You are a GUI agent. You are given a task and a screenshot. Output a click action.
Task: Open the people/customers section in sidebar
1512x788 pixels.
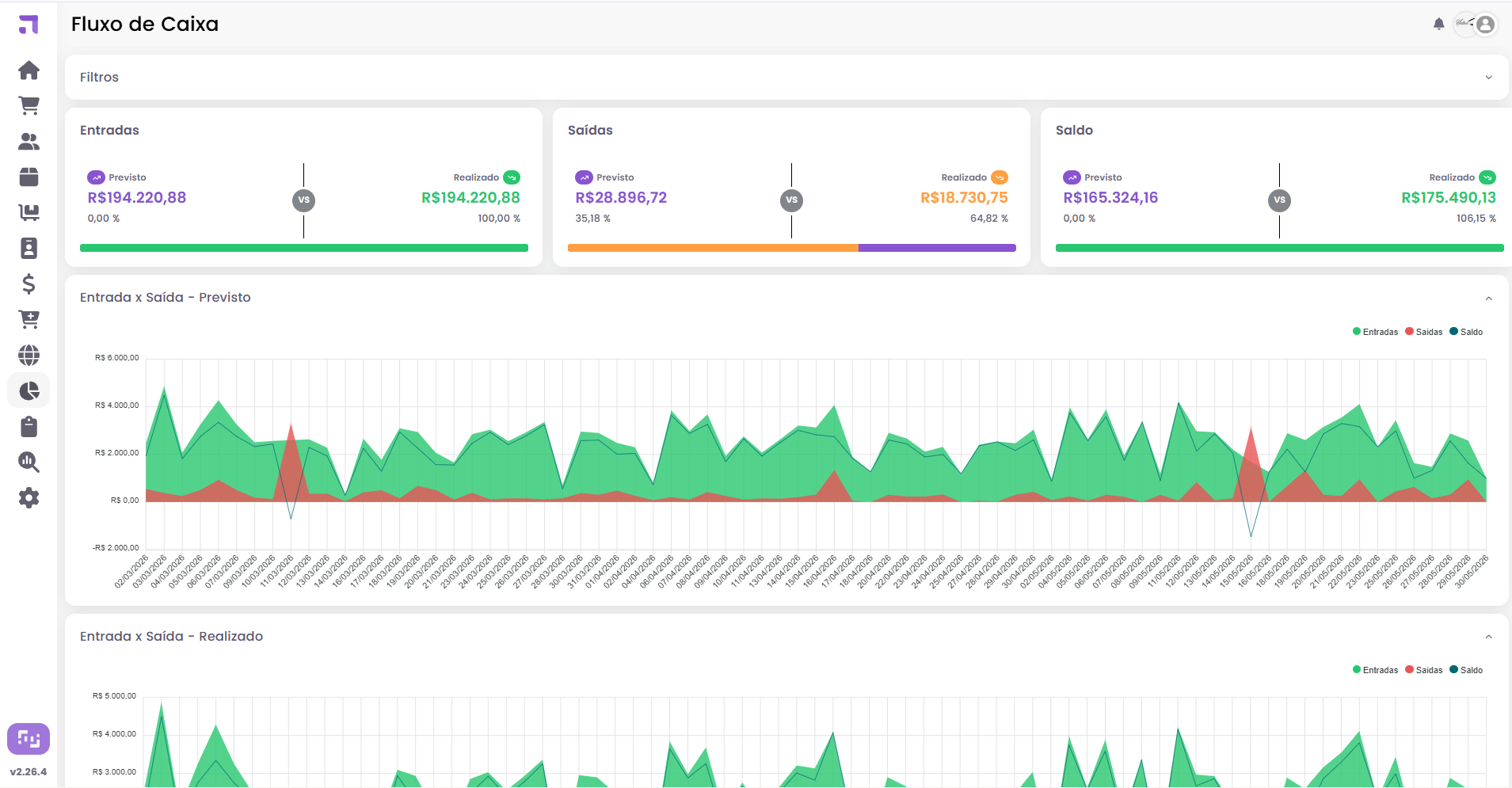click(x=29, y=142)
